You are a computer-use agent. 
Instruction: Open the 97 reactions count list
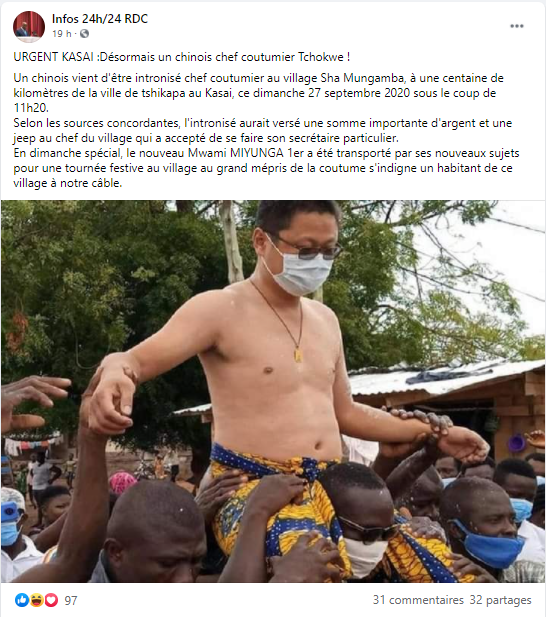tap(71, 600)
